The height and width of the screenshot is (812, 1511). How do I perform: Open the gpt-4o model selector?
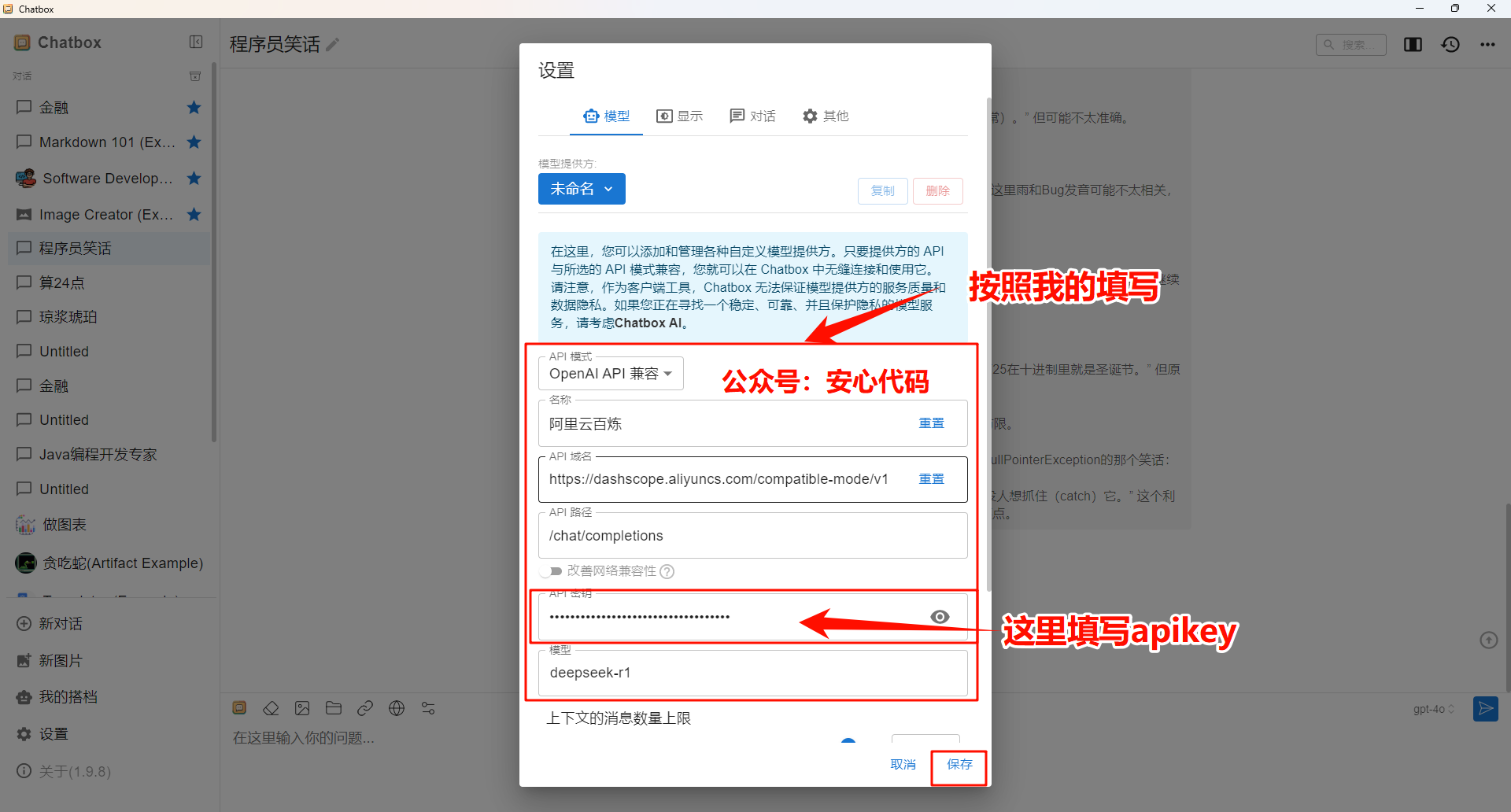click(x=1433, y=709)
